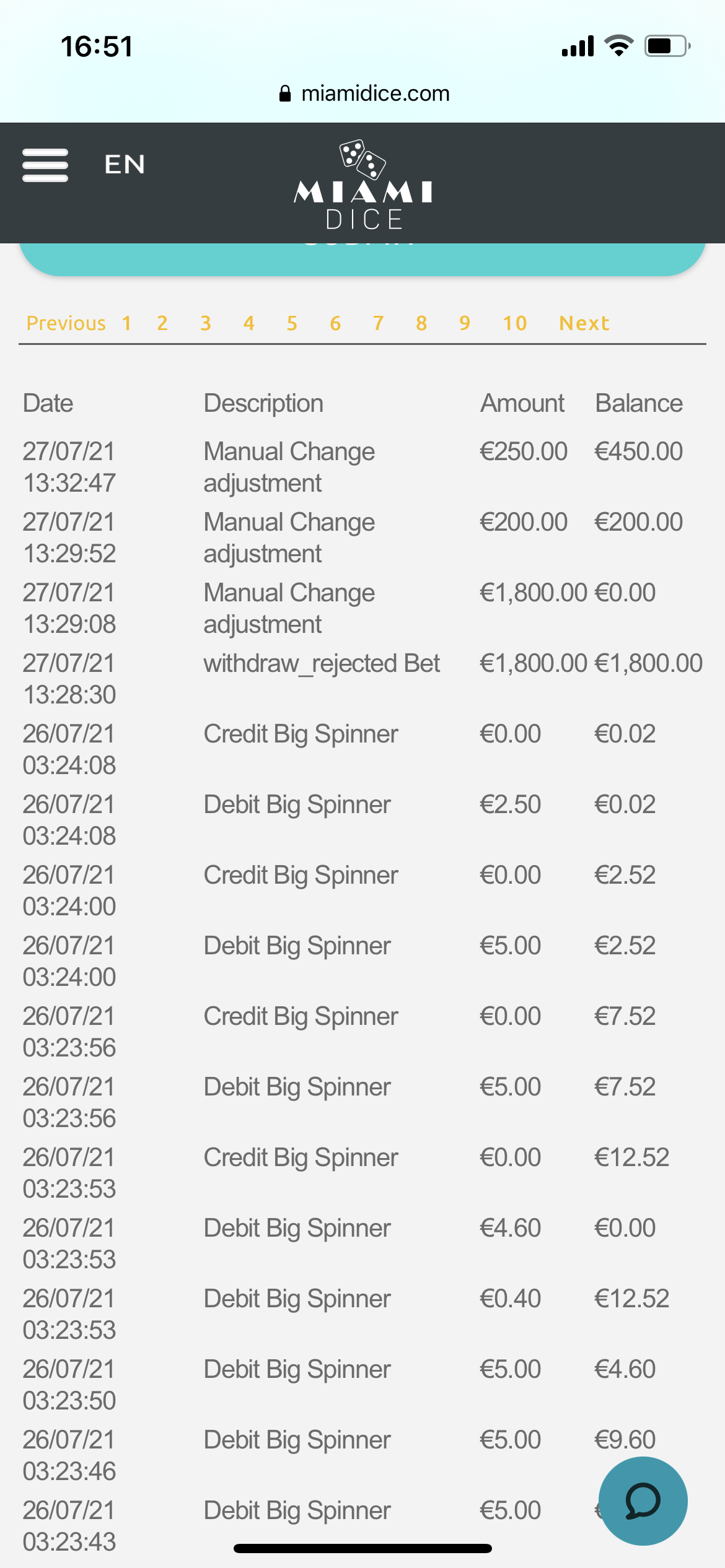
Task: Change the EN language selector
Action: point(125,165)
